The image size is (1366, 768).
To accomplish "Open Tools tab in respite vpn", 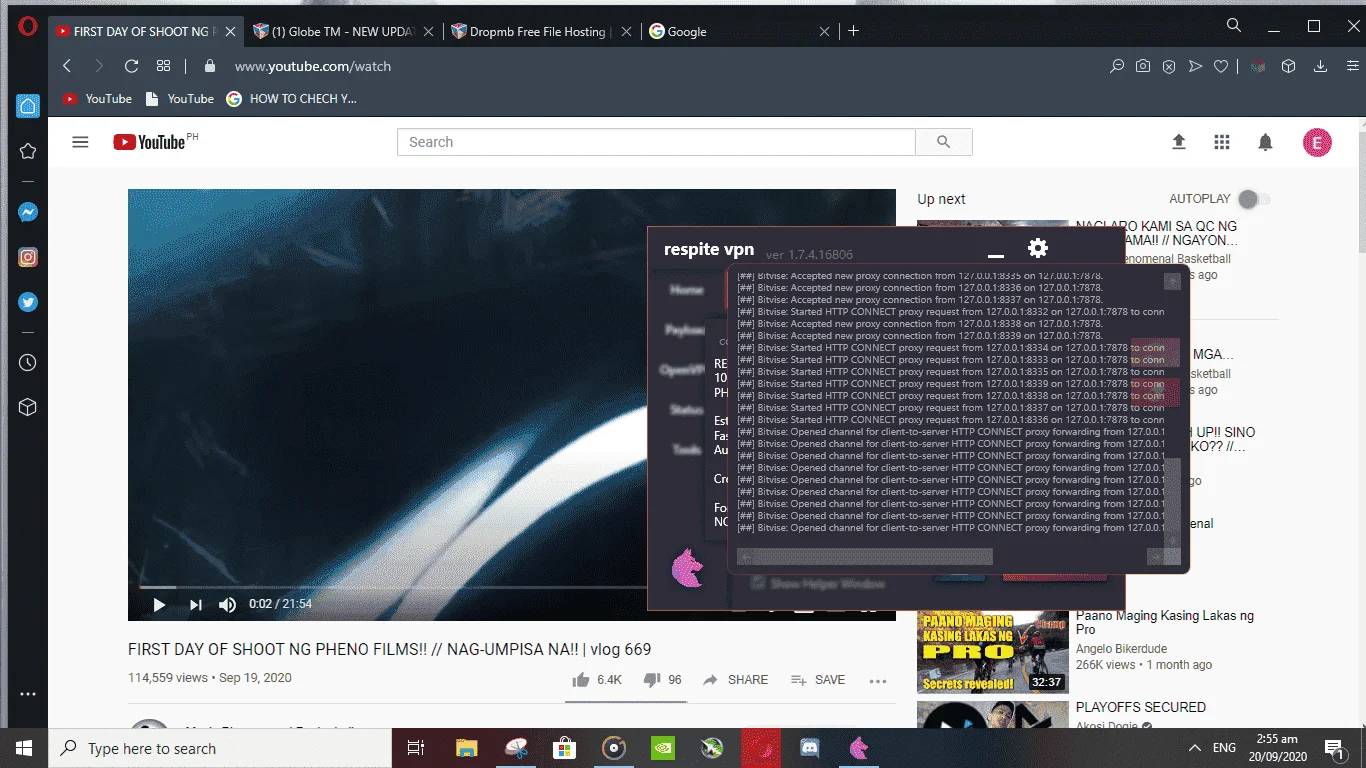I will (687, 450).
